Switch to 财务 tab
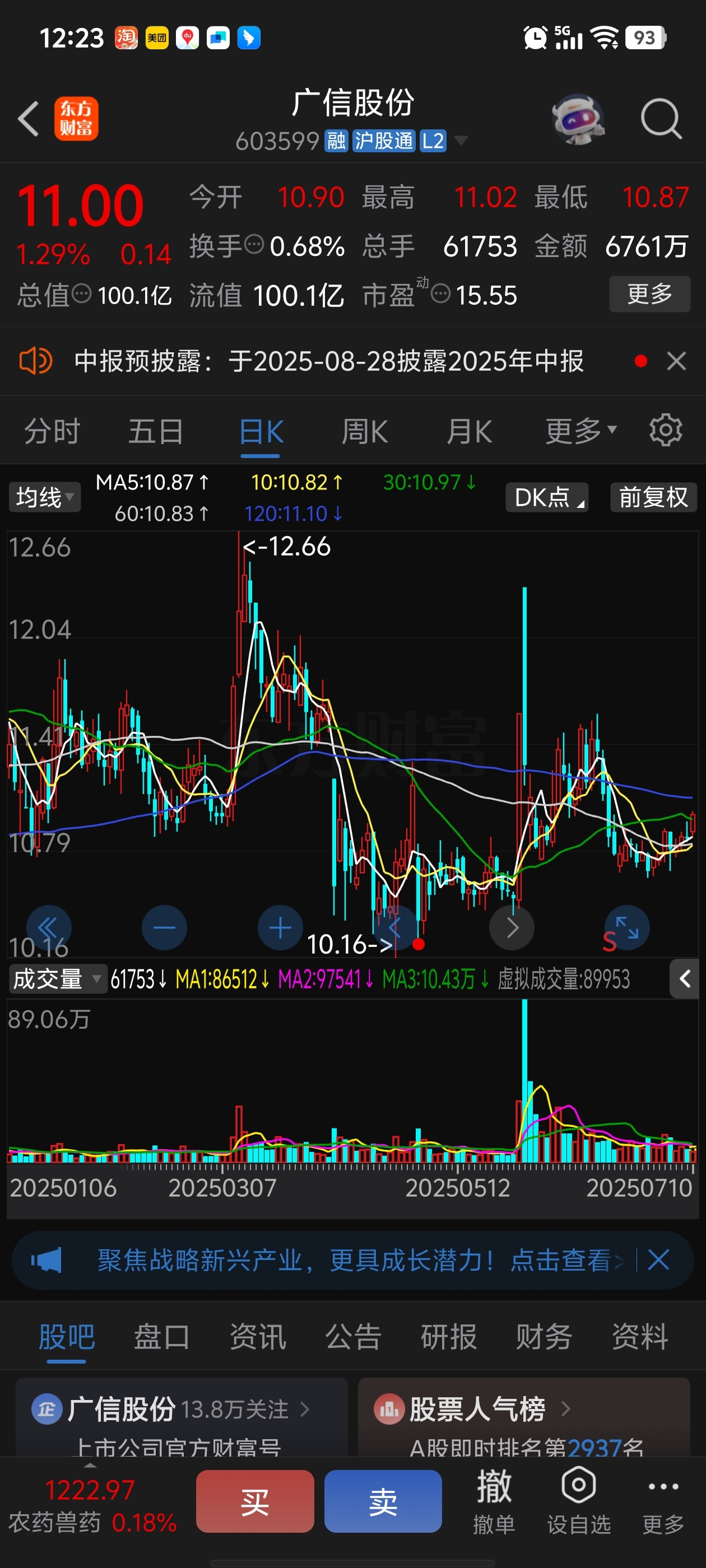The height and width of the screenshot is (1568, 706). (x=544, y=1337)
